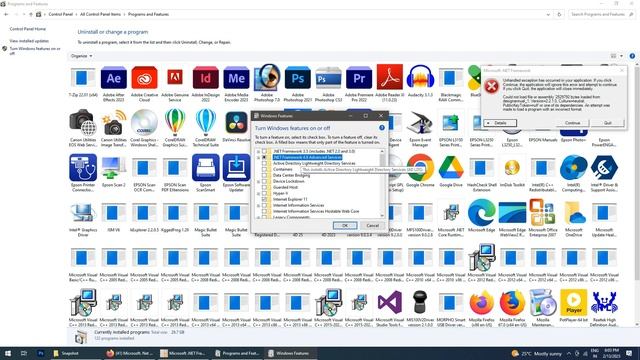Check the .NET Framework 3.5 checkbox
This screenshot has height=360, width=640.
point(264,151)
